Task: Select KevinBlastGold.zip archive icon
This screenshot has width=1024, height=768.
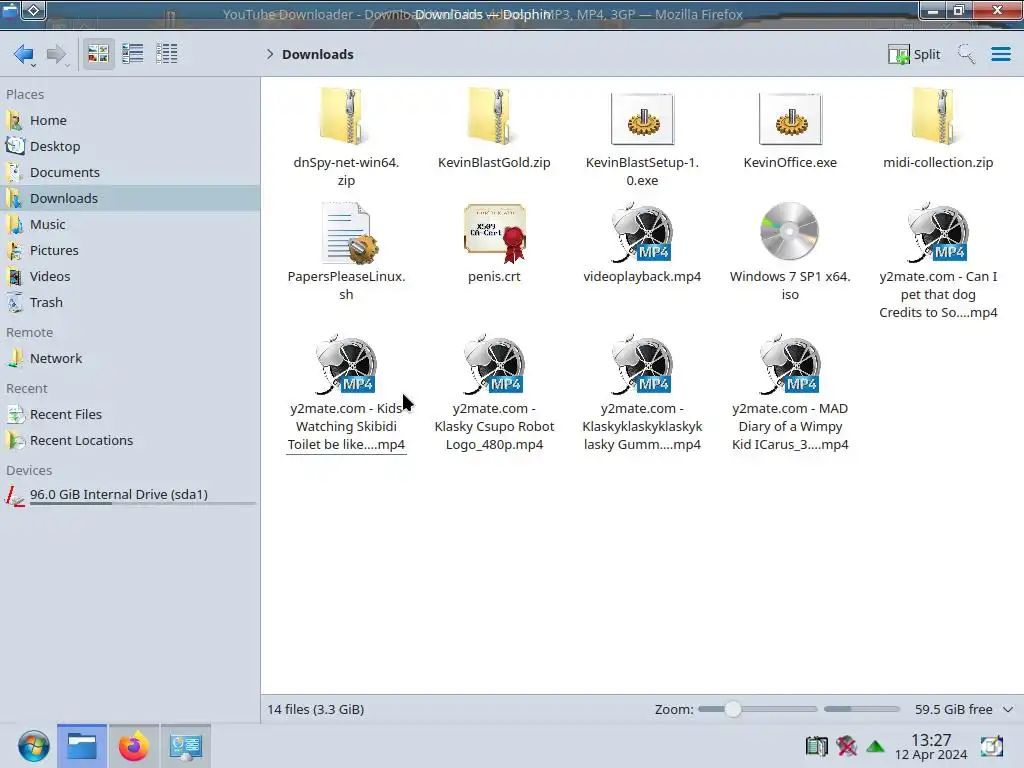Action: click(x=494, y=116)
